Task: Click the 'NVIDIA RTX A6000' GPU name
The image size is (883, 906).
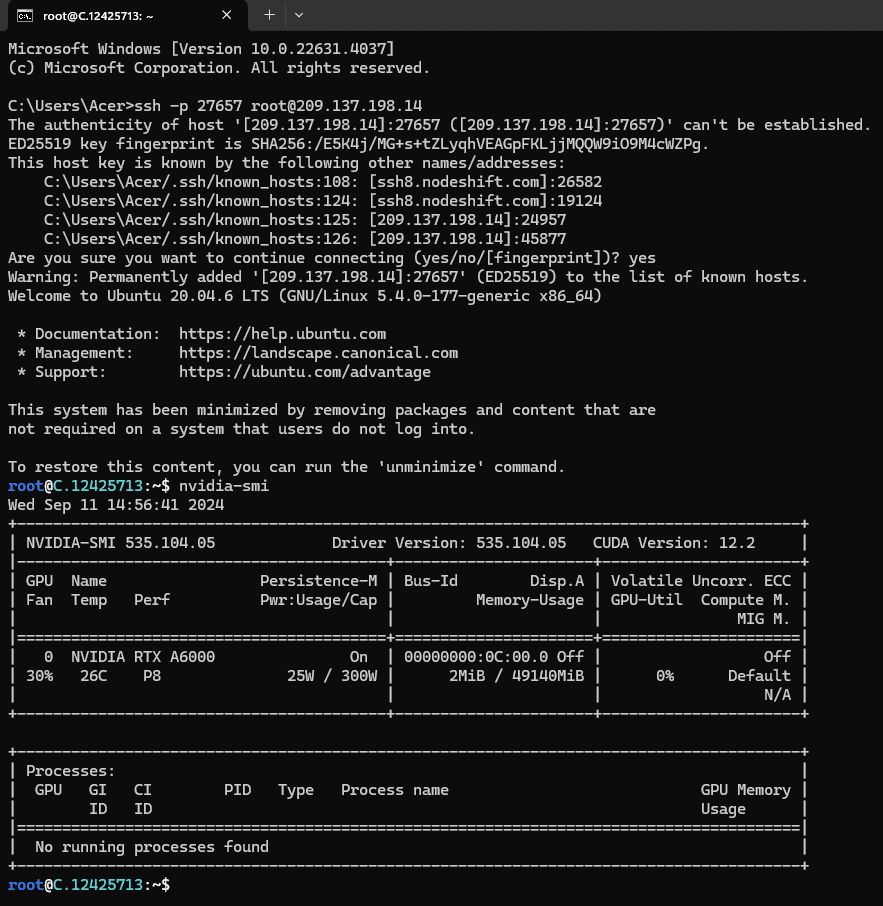Action: (143, 657)
